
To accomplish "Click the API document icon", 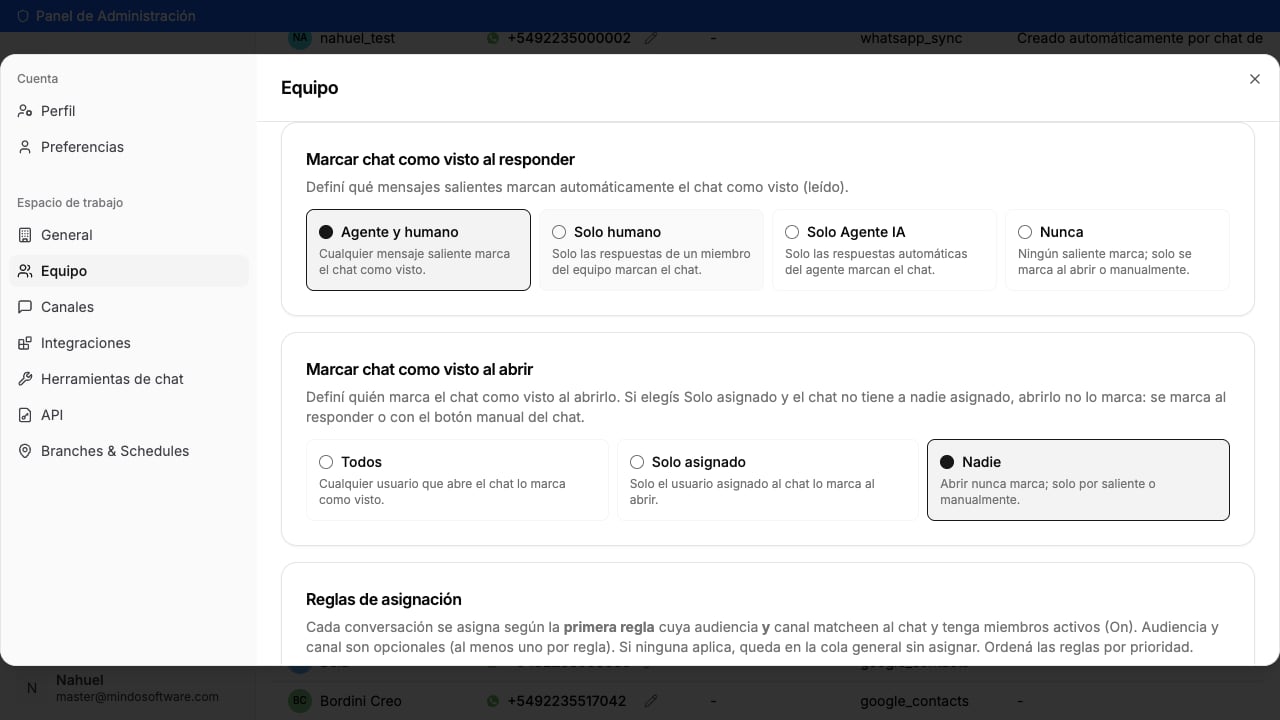I will (x=25, y=415).
